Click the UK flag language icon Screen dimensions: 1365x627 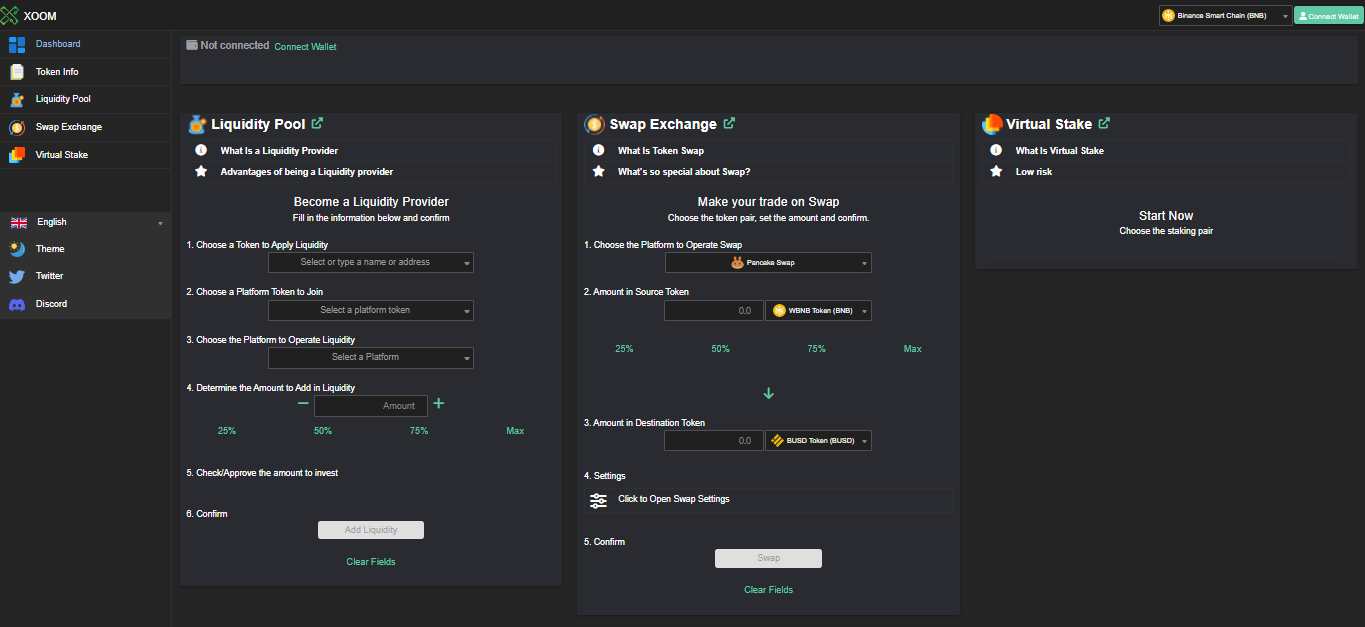18,222
